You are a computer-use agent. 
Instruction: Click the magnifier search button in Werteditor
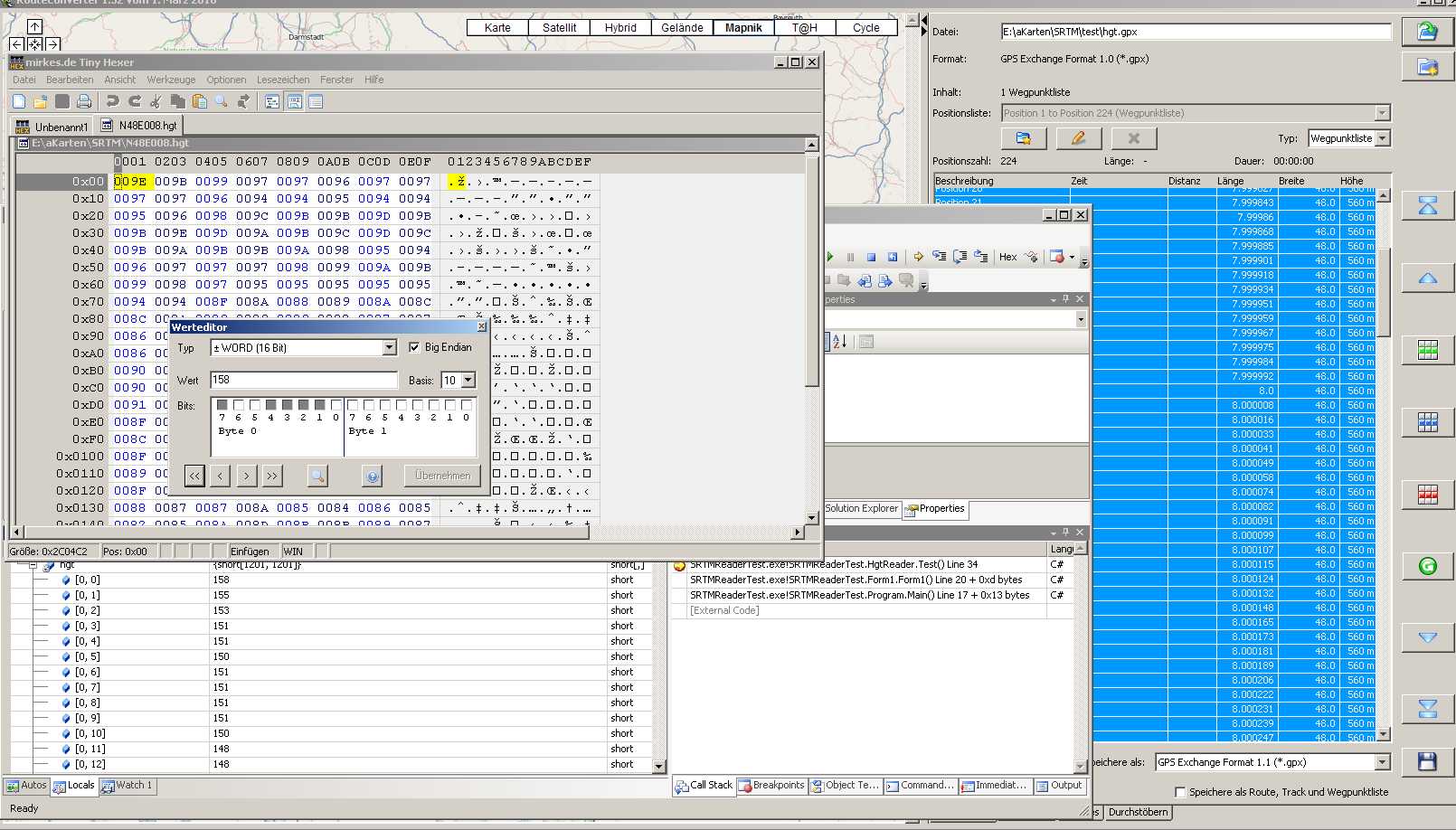pos(317,476)
